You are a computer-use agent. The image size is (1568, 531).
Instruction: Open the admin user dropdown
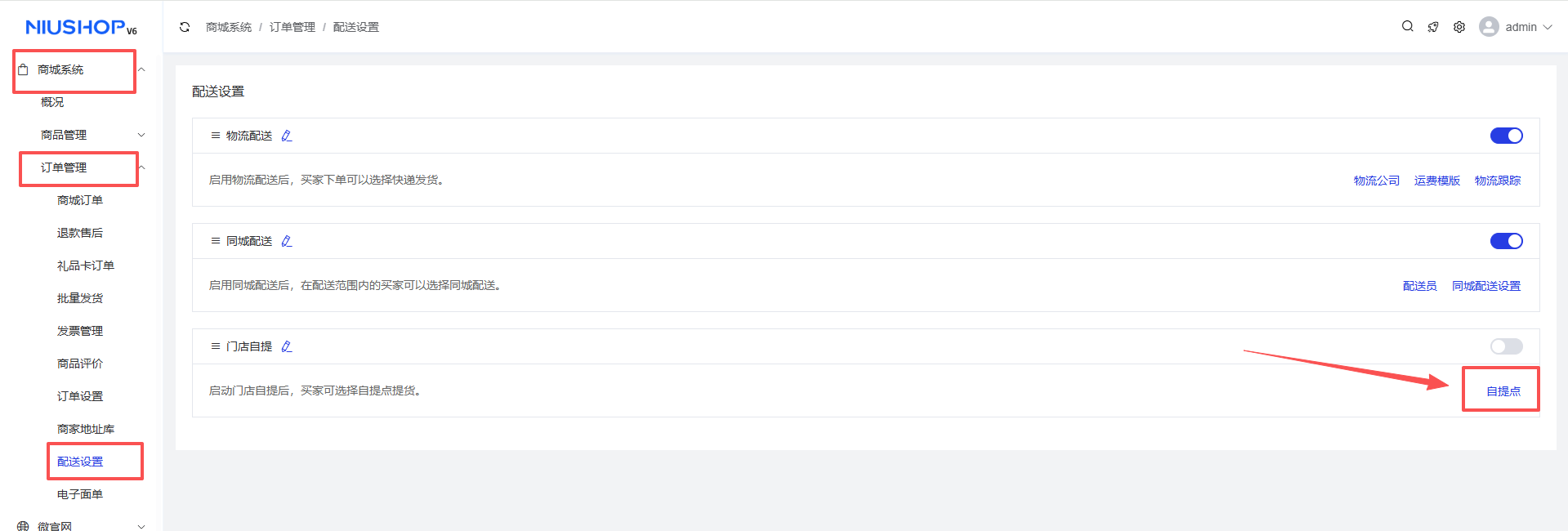1516,27
